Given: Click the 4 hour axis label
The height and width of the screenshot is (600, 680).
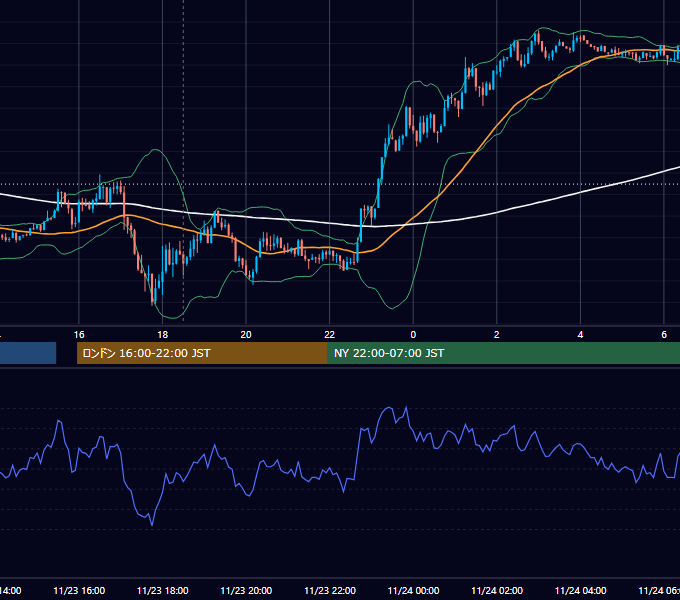Looking at the screenshot, I should click(x=580, y=335).
